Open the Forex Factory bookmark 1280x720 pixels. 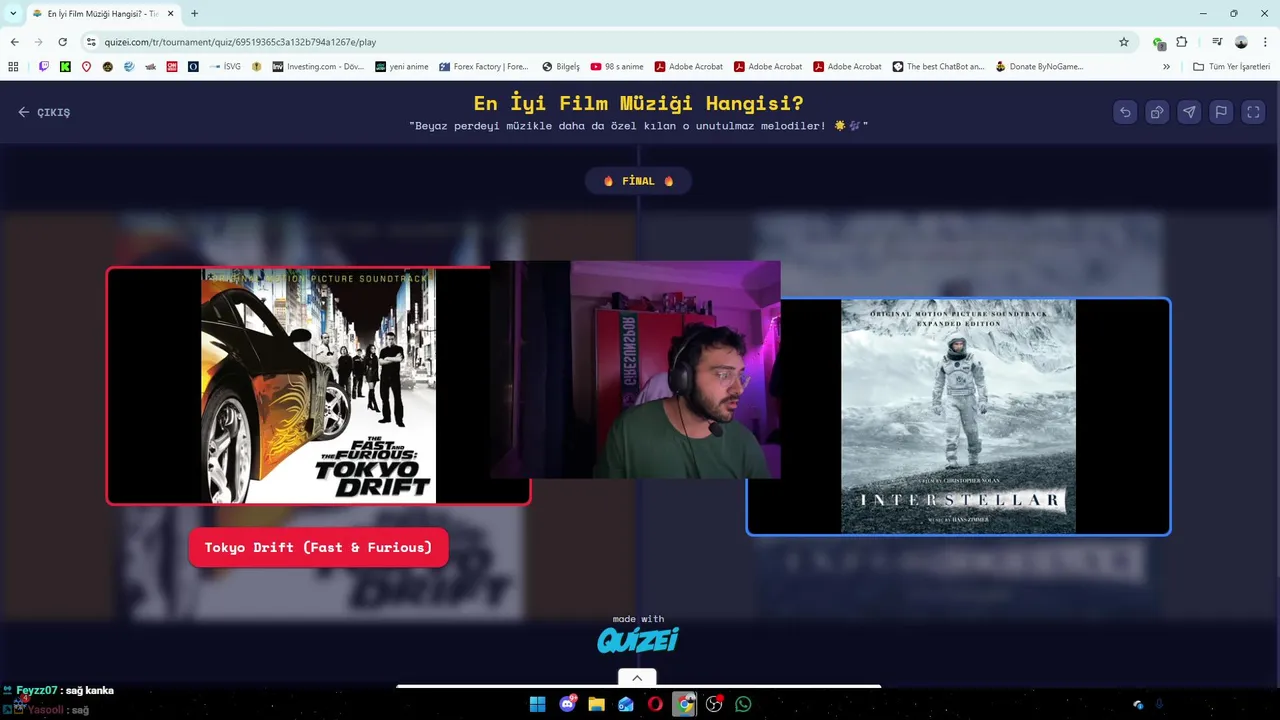click(483, 67)
